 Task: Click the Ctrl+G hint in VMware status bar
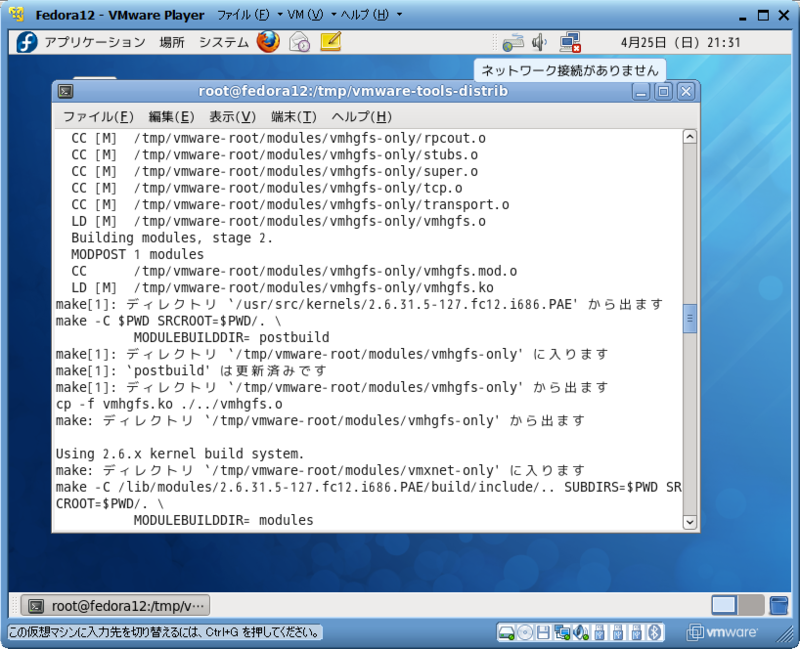pyautogui.click(x=164, y=633)
